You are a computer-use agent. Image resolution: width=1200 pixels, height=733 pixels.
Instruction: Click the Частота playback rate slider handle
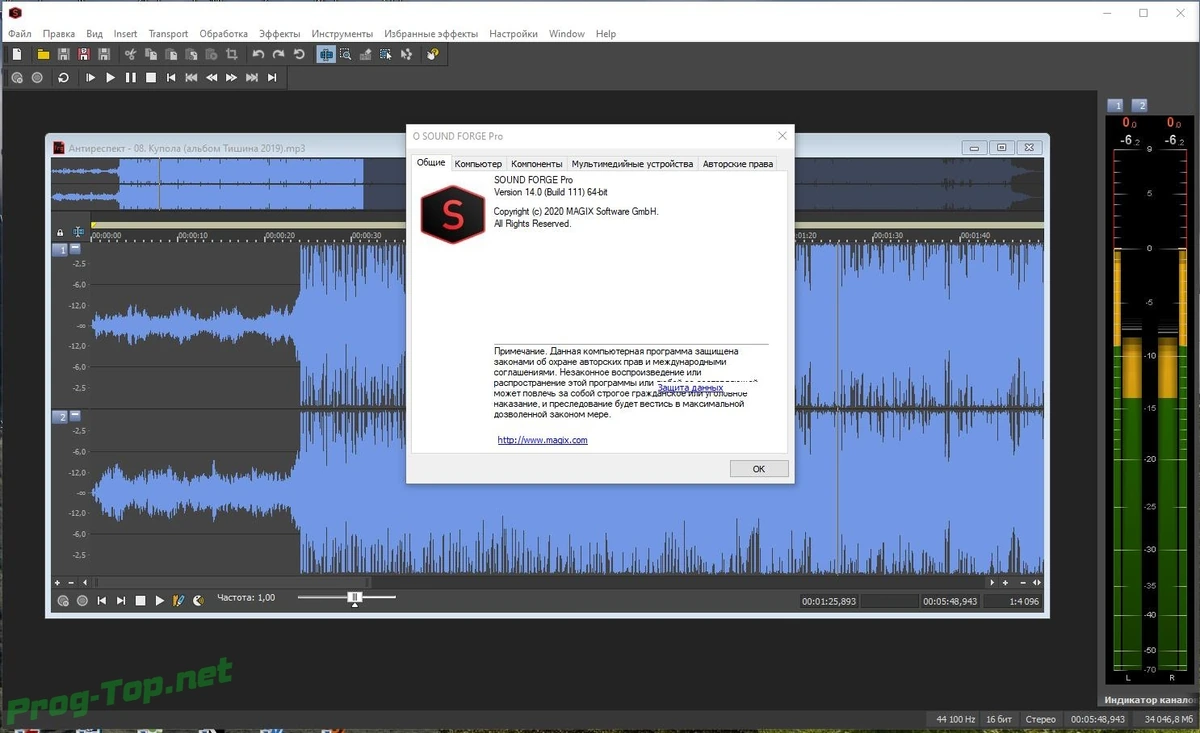tap(354, 598)
